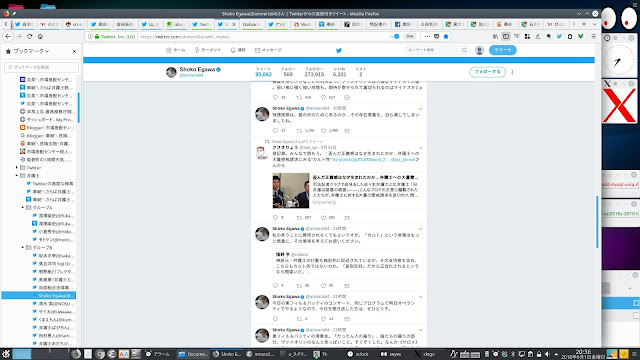Screen dimensions: 640x360
Task: Open the モーメント navigation item
Action: (208, 50)
